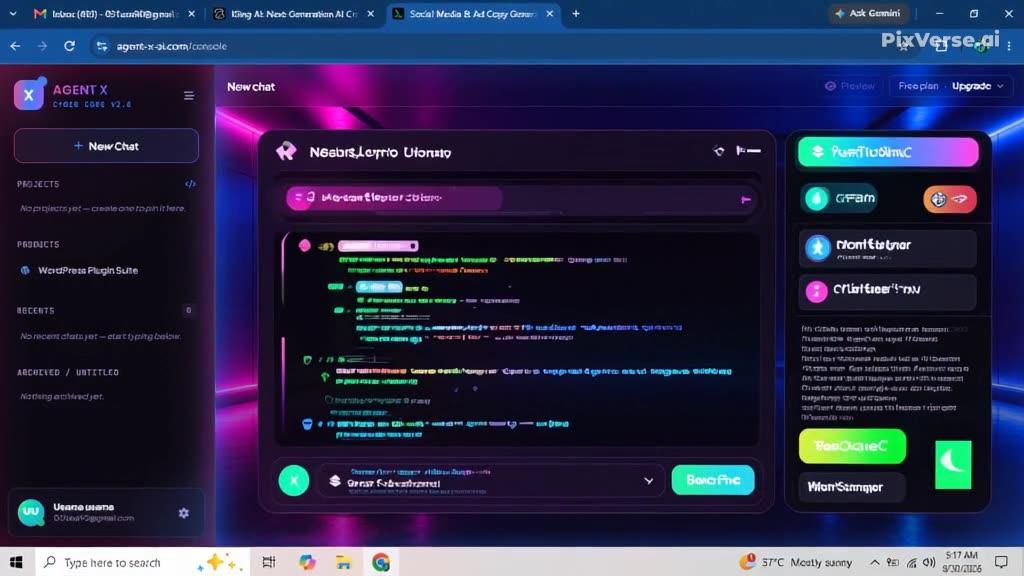Open Chrome tab search chevron

[x=12, y=13]
